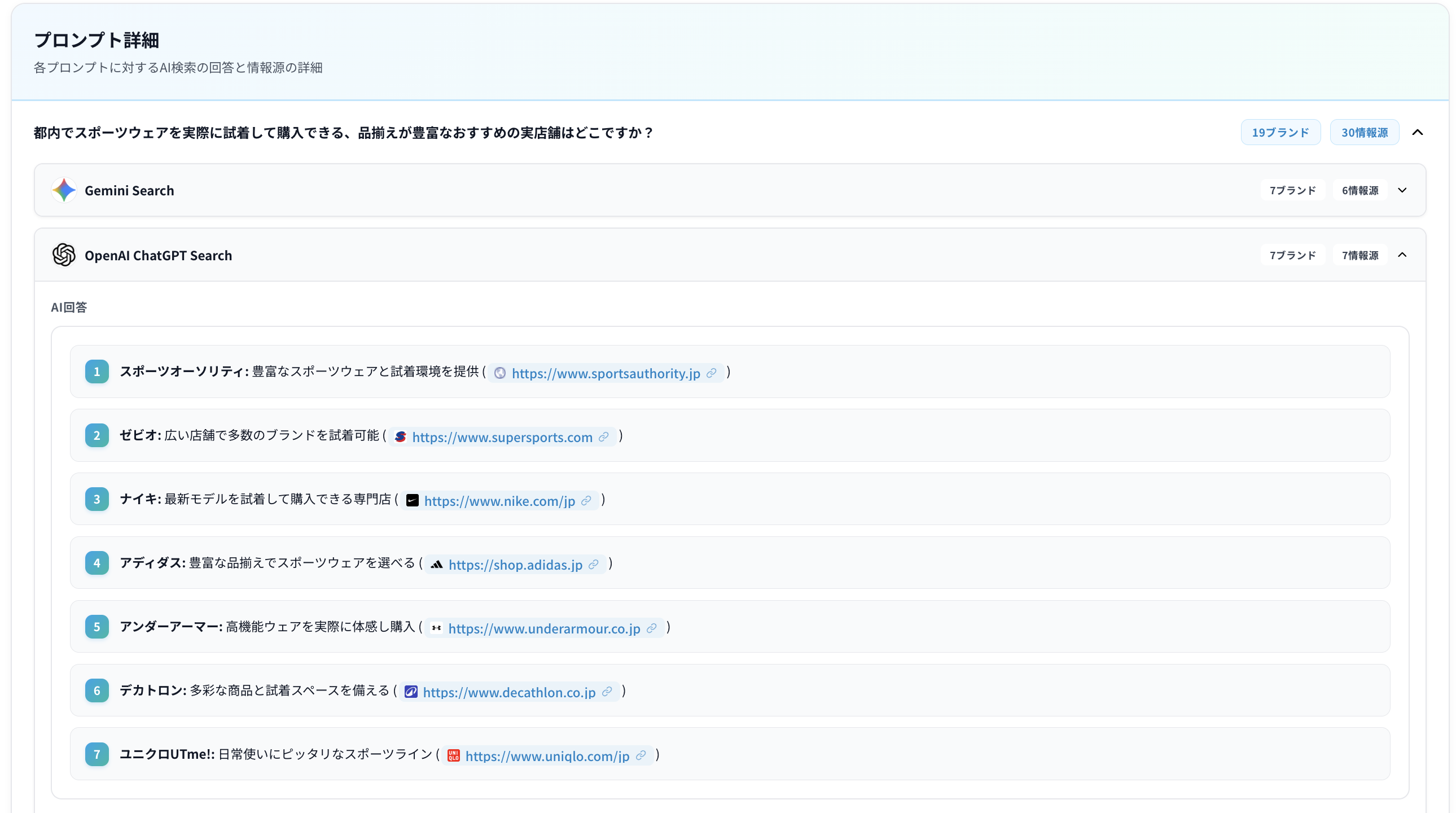Expand the Gemini Search results chevron

point(1403,190)
